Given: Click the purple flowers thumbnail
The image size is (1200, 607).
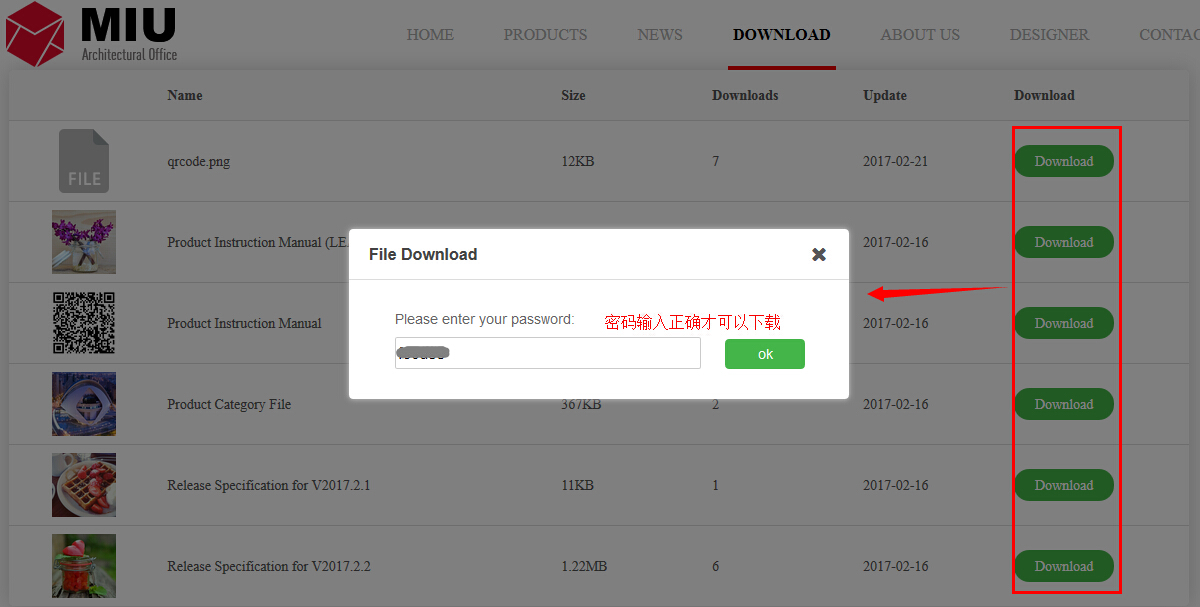Looking at the screenshot, I should coord(84,242).
